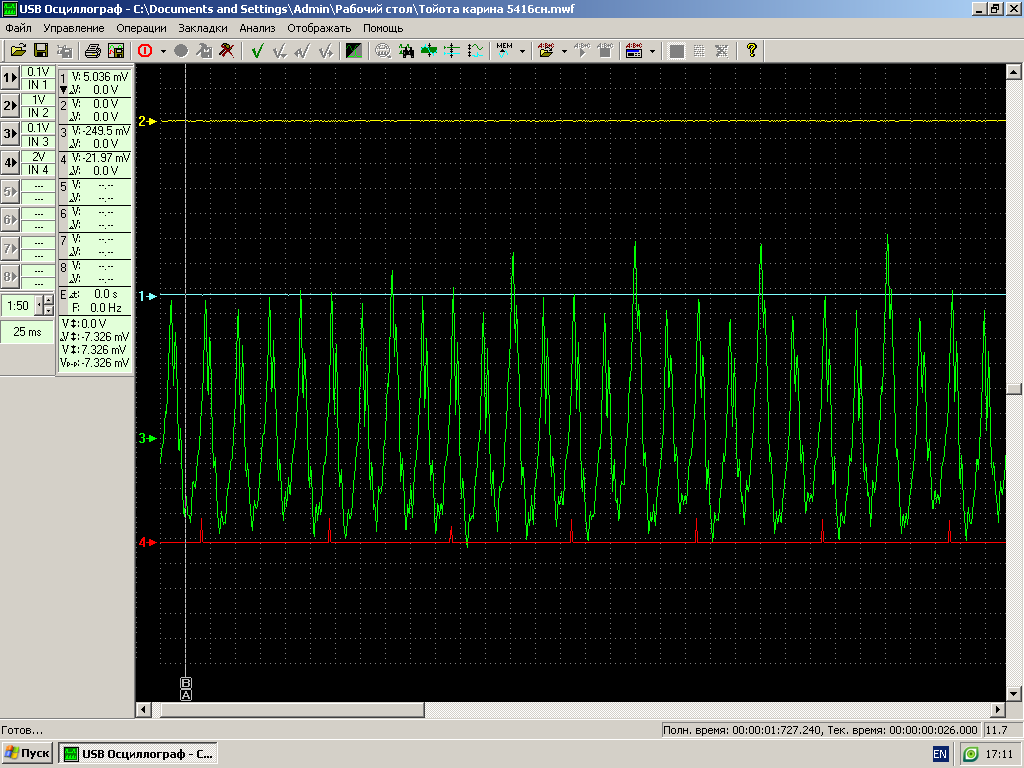Open the dropdown next to MEM icon
The image size is (1024, 768).
point(522,50)
